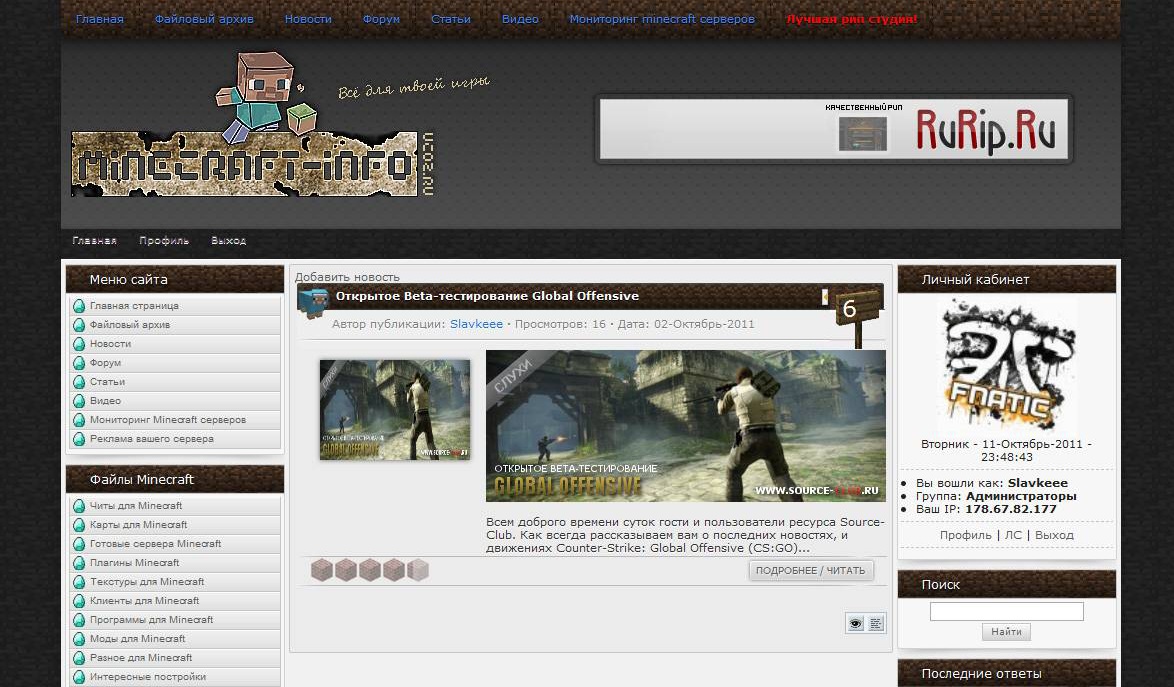Image resolution: width=1174 pixels, height=687 pixels.
Task: Click the diamond icon beside sidebar Статьи
Action: tap(79, 382)
